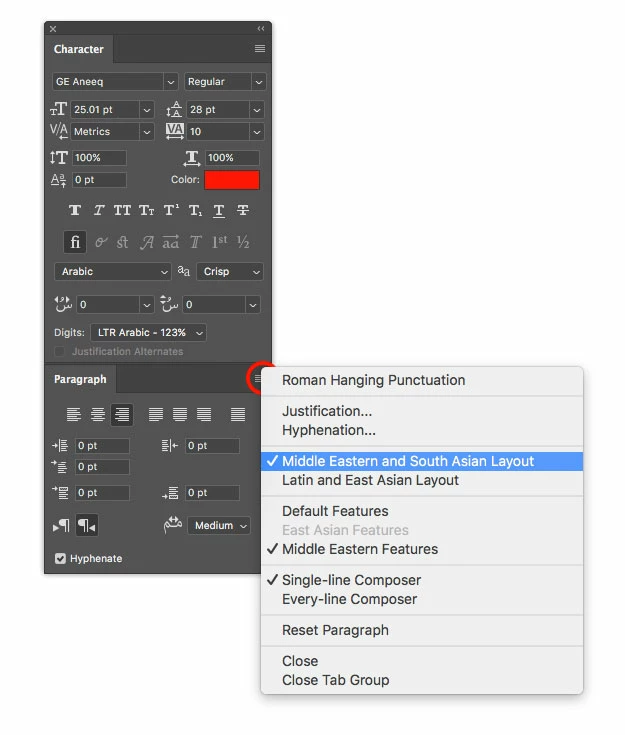Open Character panel menu icon
Viewport: 625px width, 735px height.
click(x=260, y=49)
